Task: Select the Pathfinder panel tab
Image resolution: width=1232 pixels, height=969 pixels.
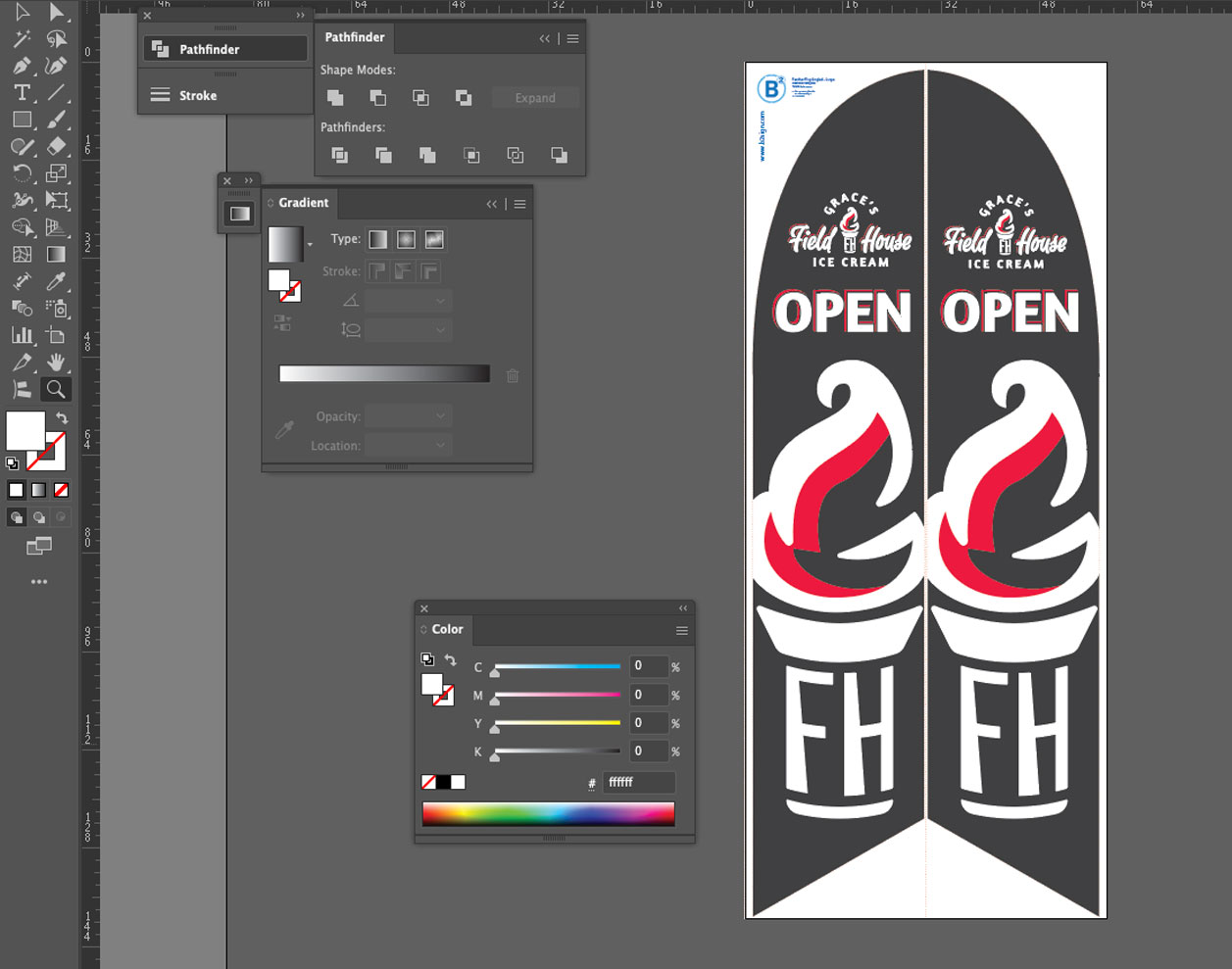Action: point(355,37)
